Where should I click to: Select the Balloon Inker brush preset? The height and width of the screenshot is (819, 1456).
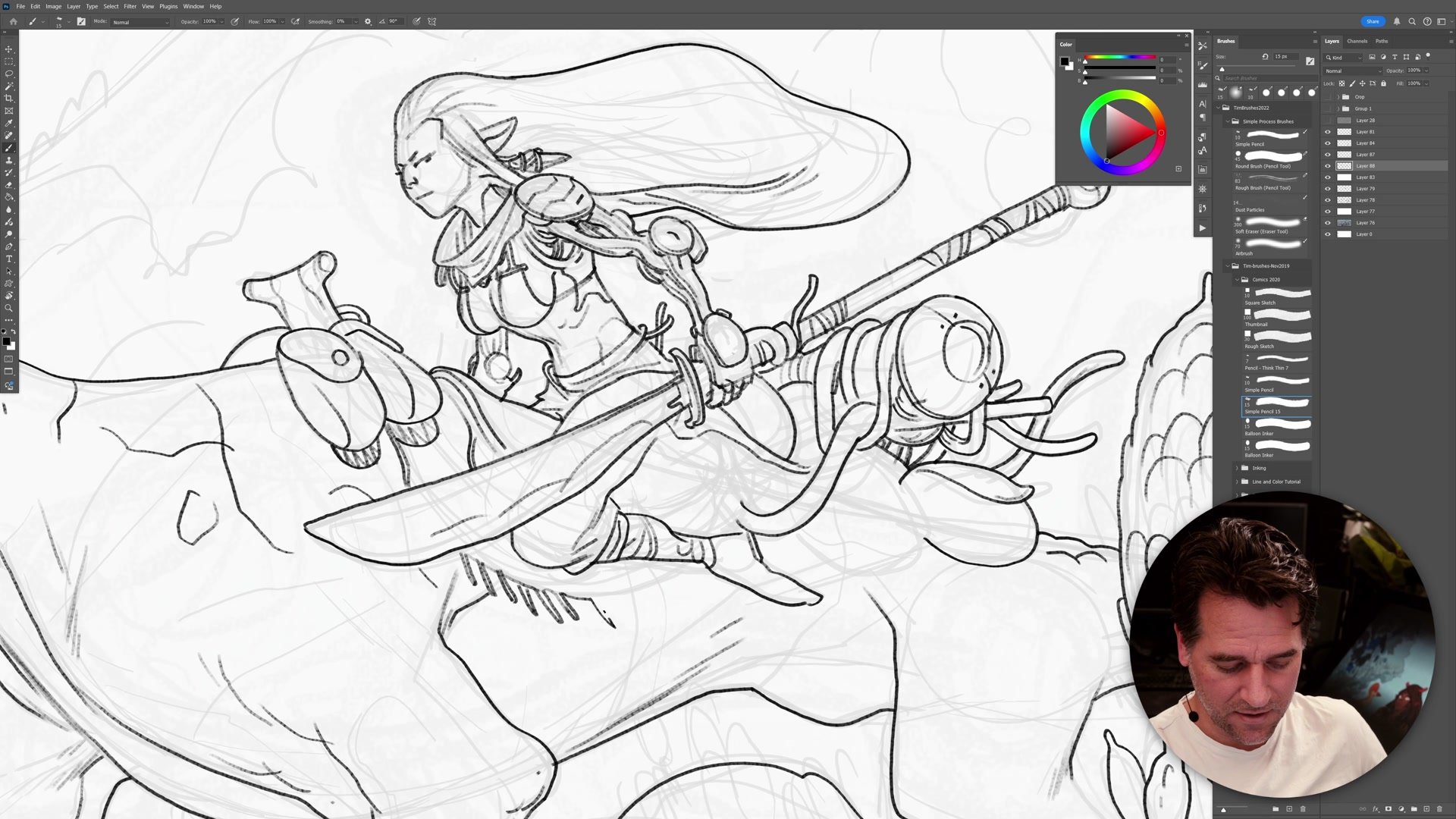pyautogui.click(x=1278, y=425)
